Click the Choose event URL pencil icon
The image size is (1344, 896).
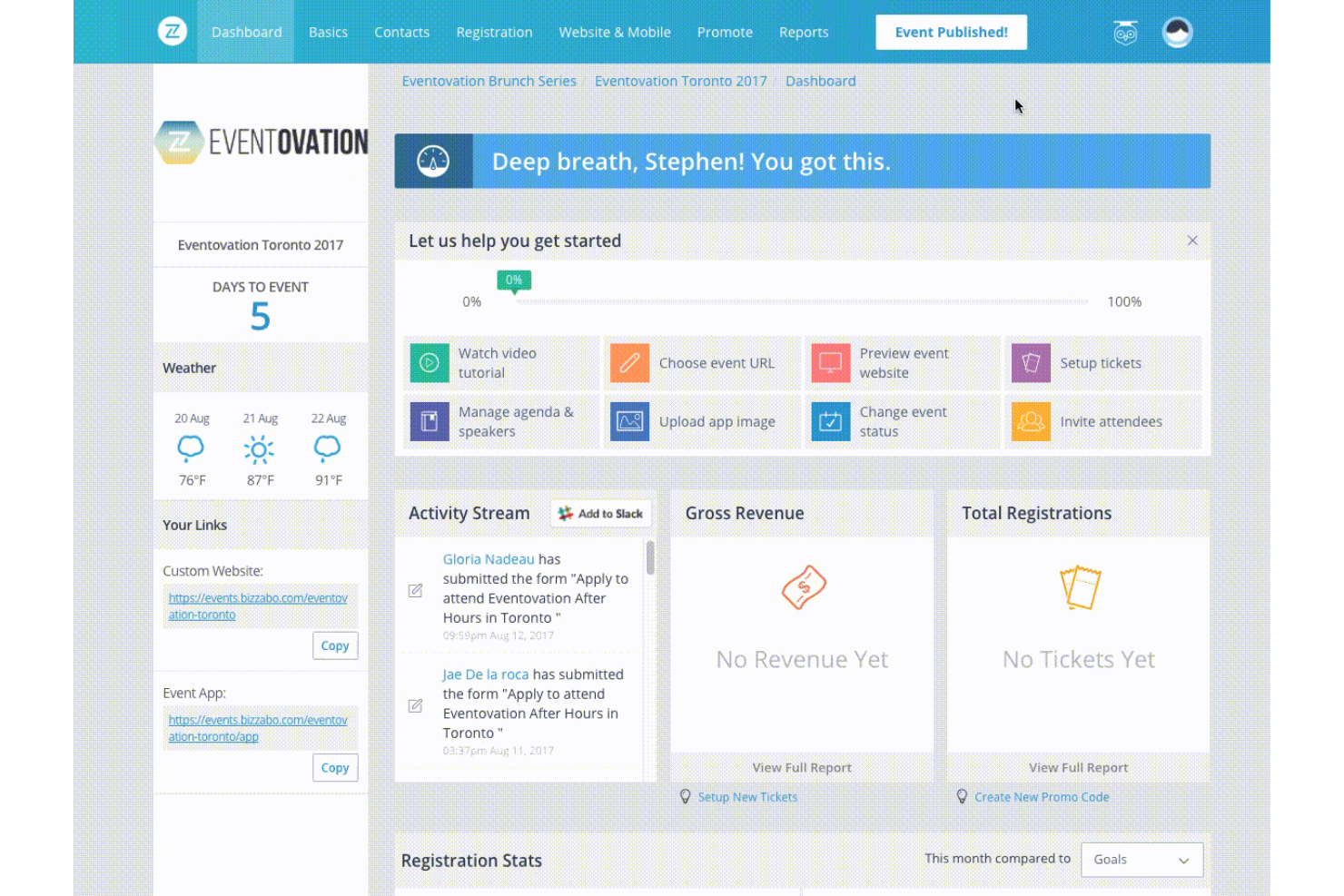(x=629, y=362)
